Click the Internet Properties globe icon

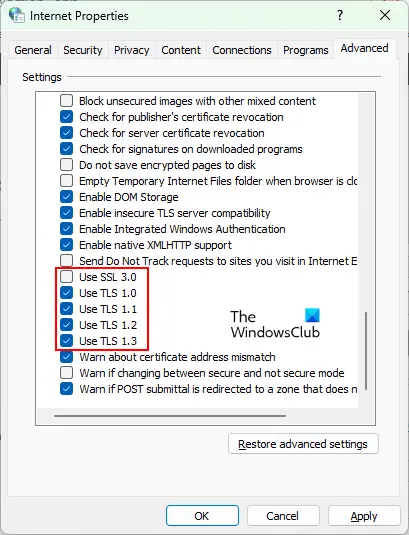[x=16, y=15]
